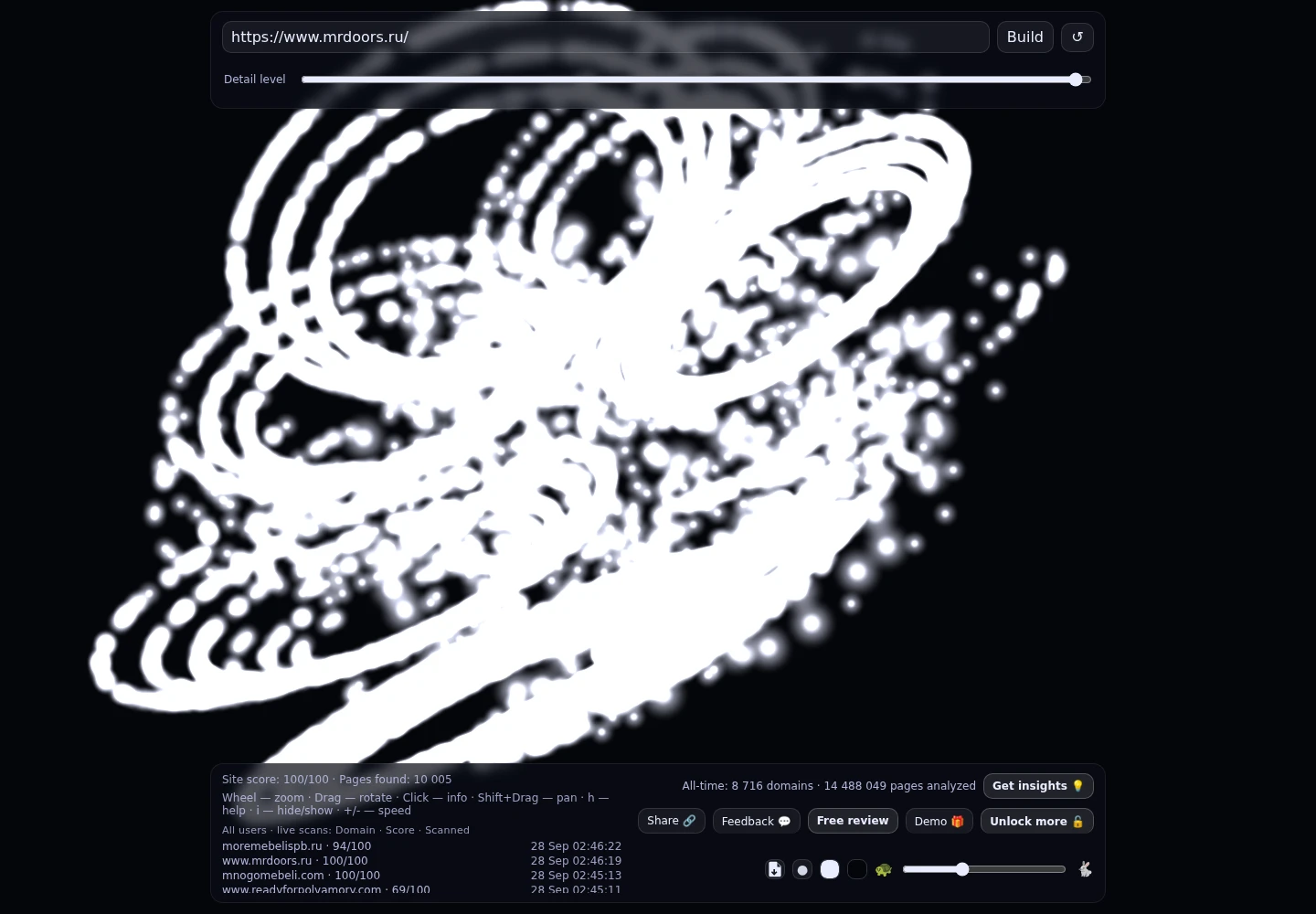The image size is (1316, 914).
Task: Select the moremebelispb.ru scan row
Action: (421, 846)
